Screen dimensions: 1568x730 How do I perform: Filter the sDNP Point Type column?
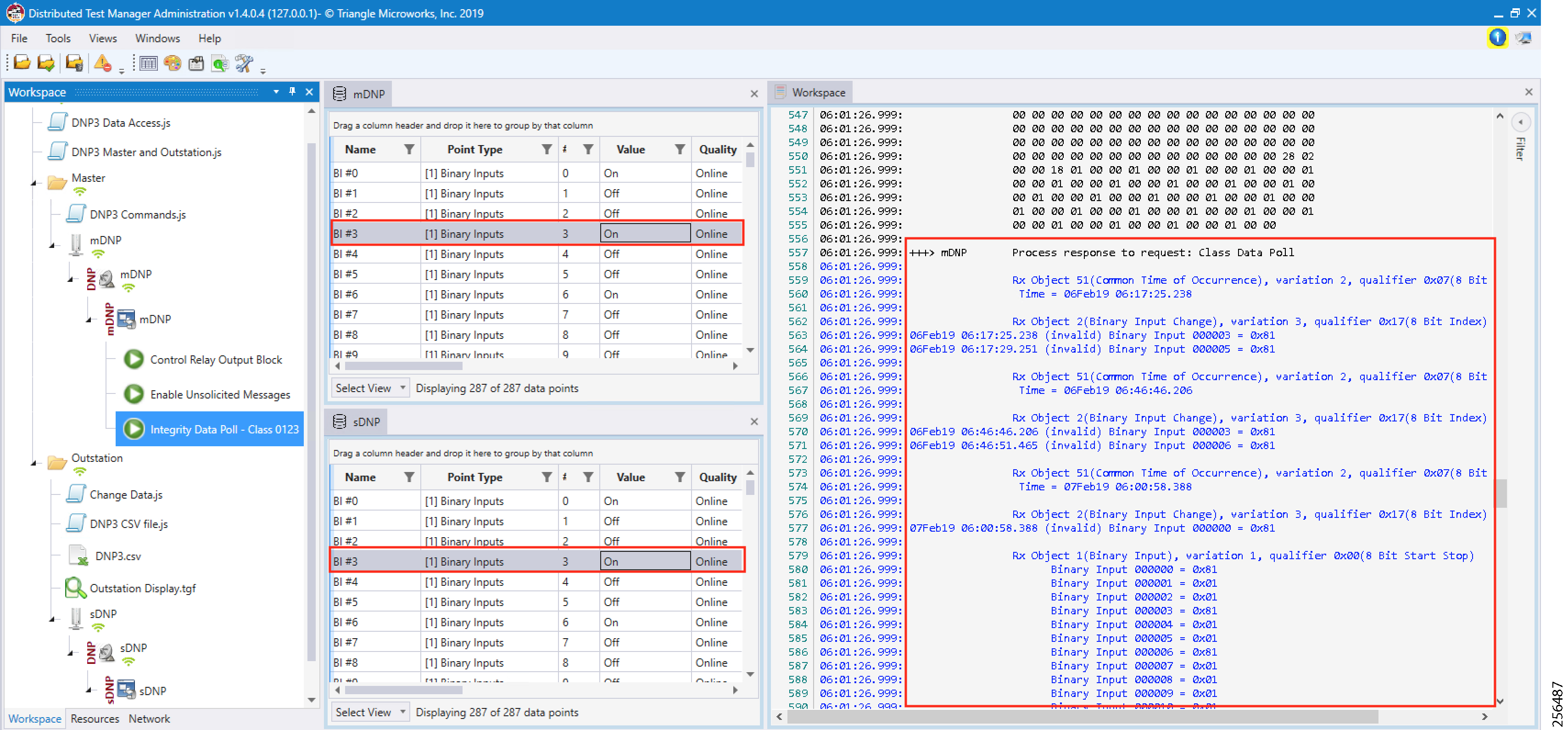[547, 477]
